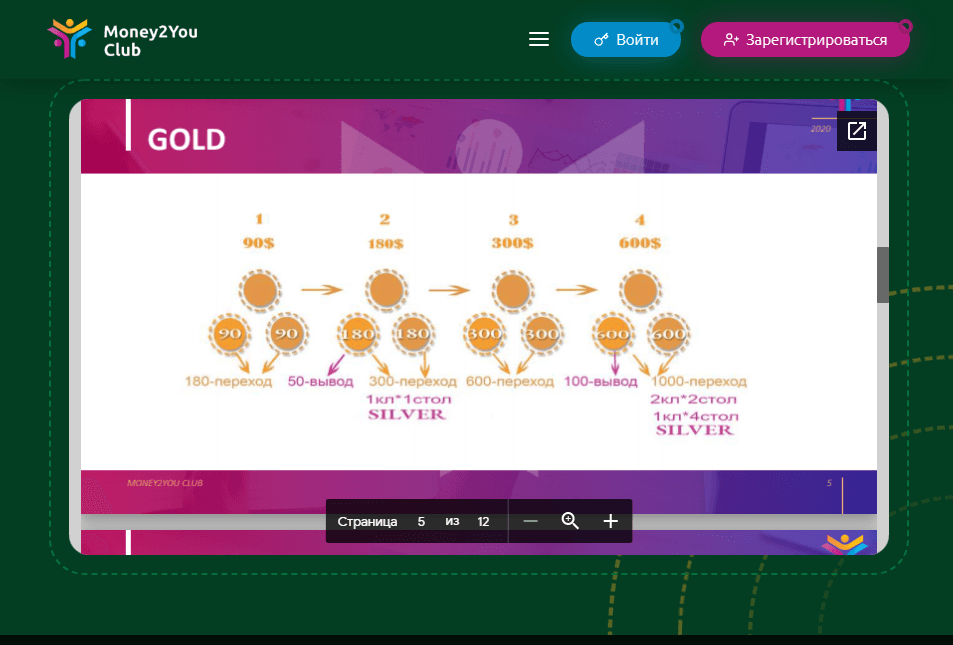This screenshot has width=953, height=645.
Task: Click the total pages number 12
Action: (483, 522)
